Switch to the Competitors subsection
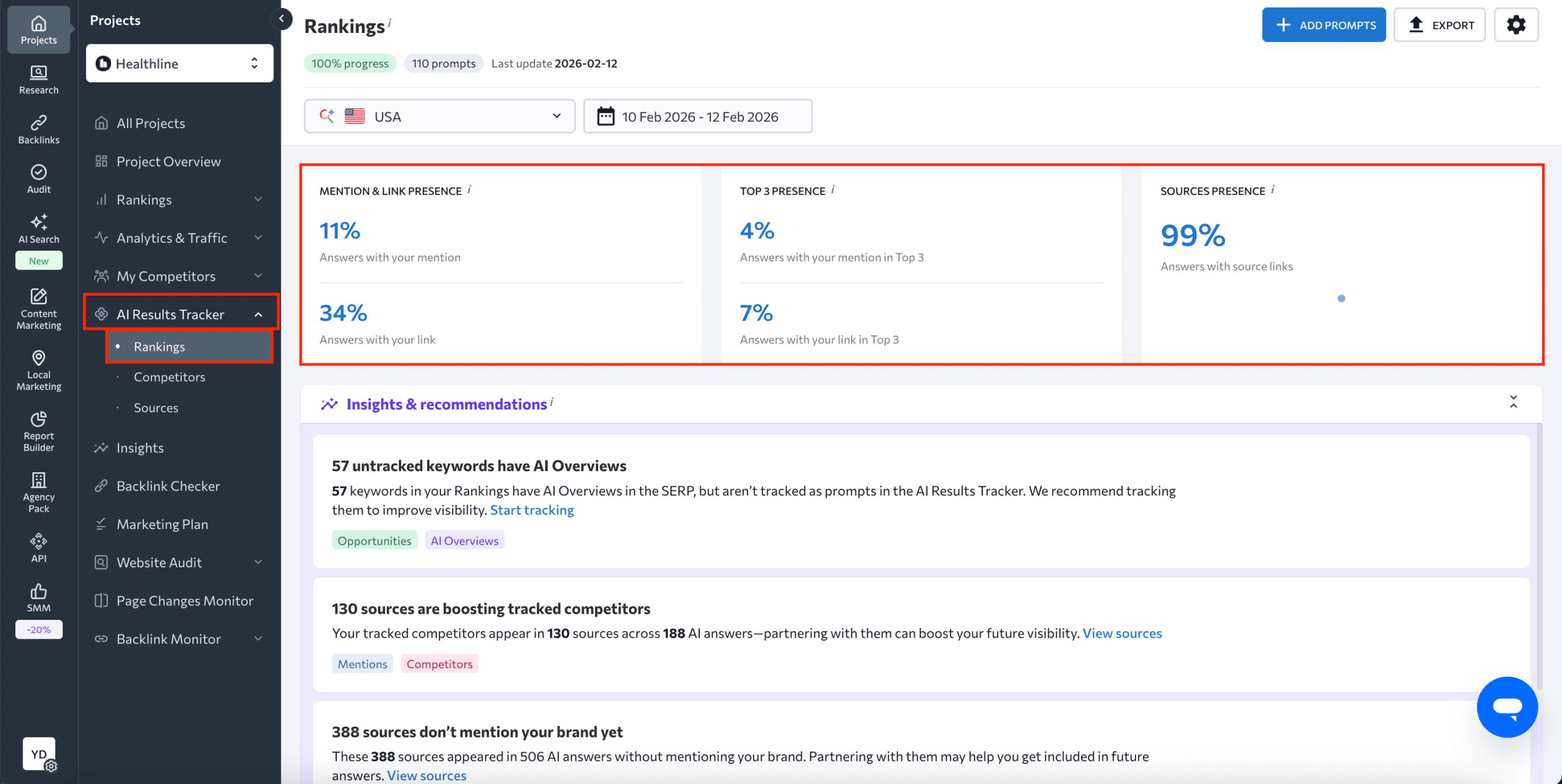The height and width of the screenshot is (784, 1562). [x=169, y=376]
